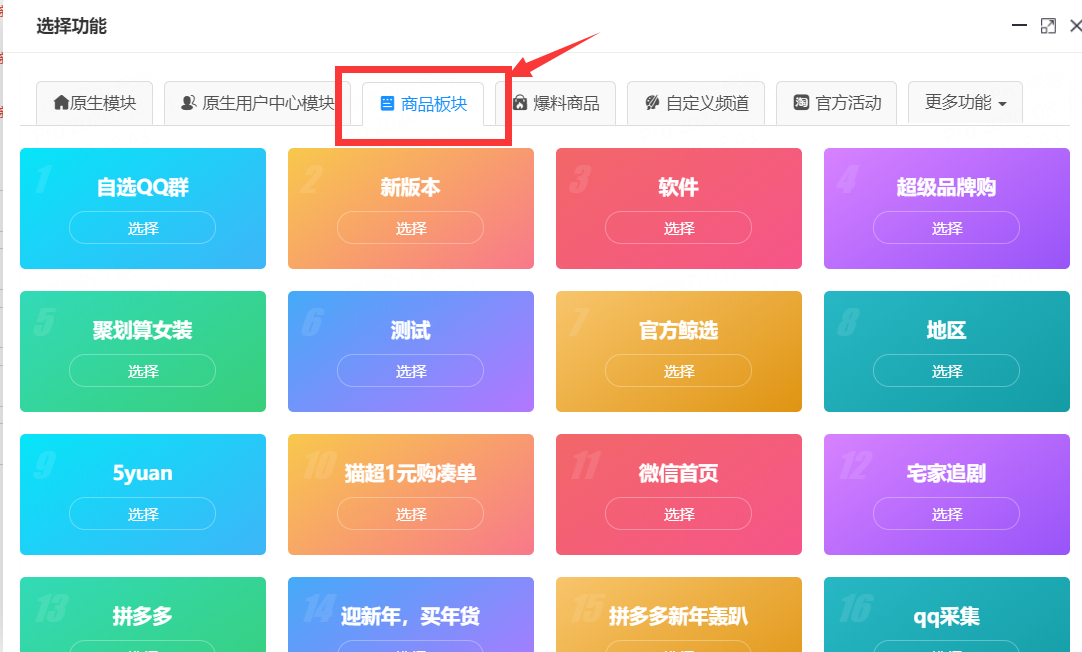Click the 聚划算女装 card title
The image size is (1082, 652).
(x=142, y=330)
